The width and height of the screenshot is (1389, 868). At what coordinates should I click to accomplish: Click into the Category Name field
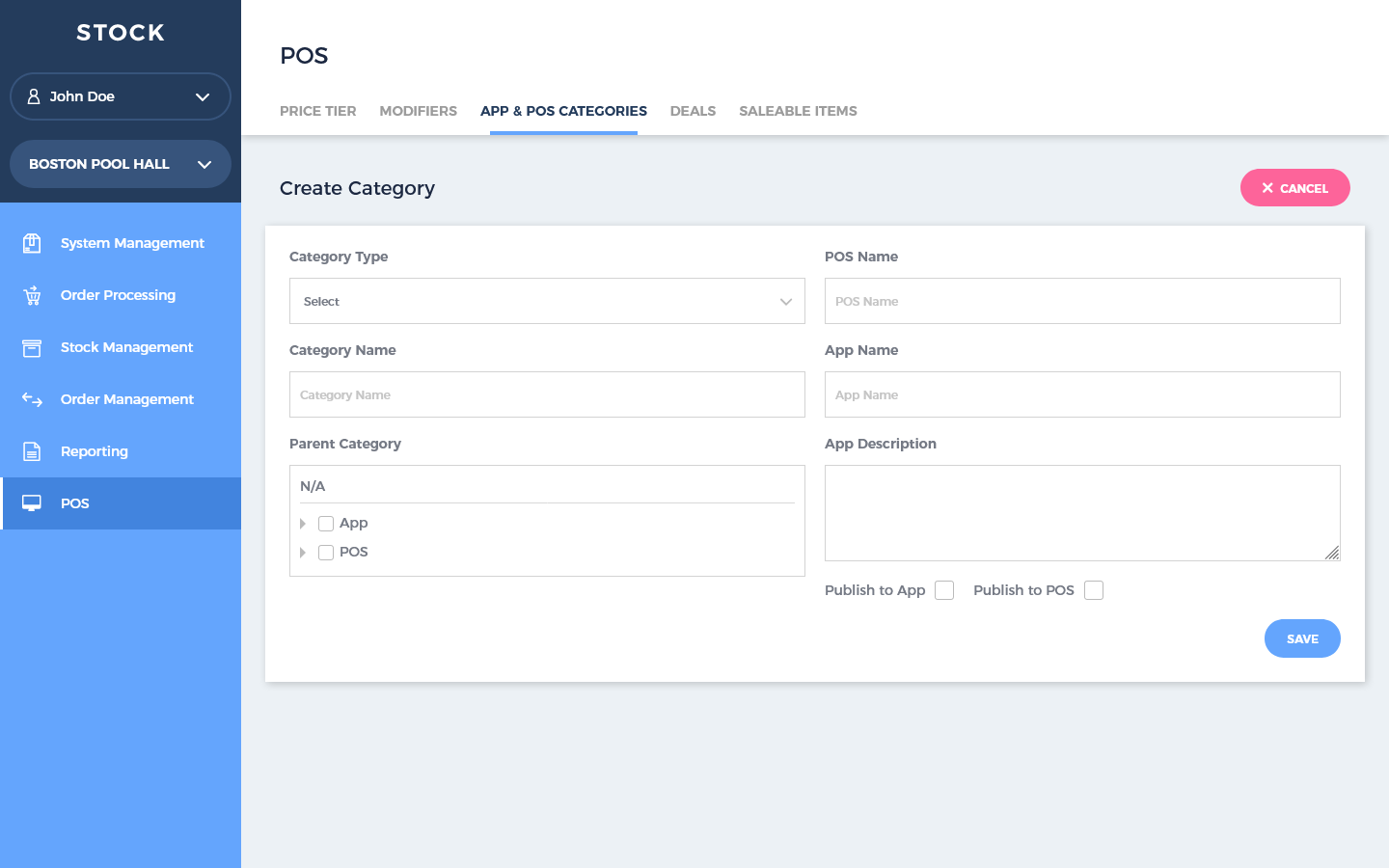pos(547,394)
